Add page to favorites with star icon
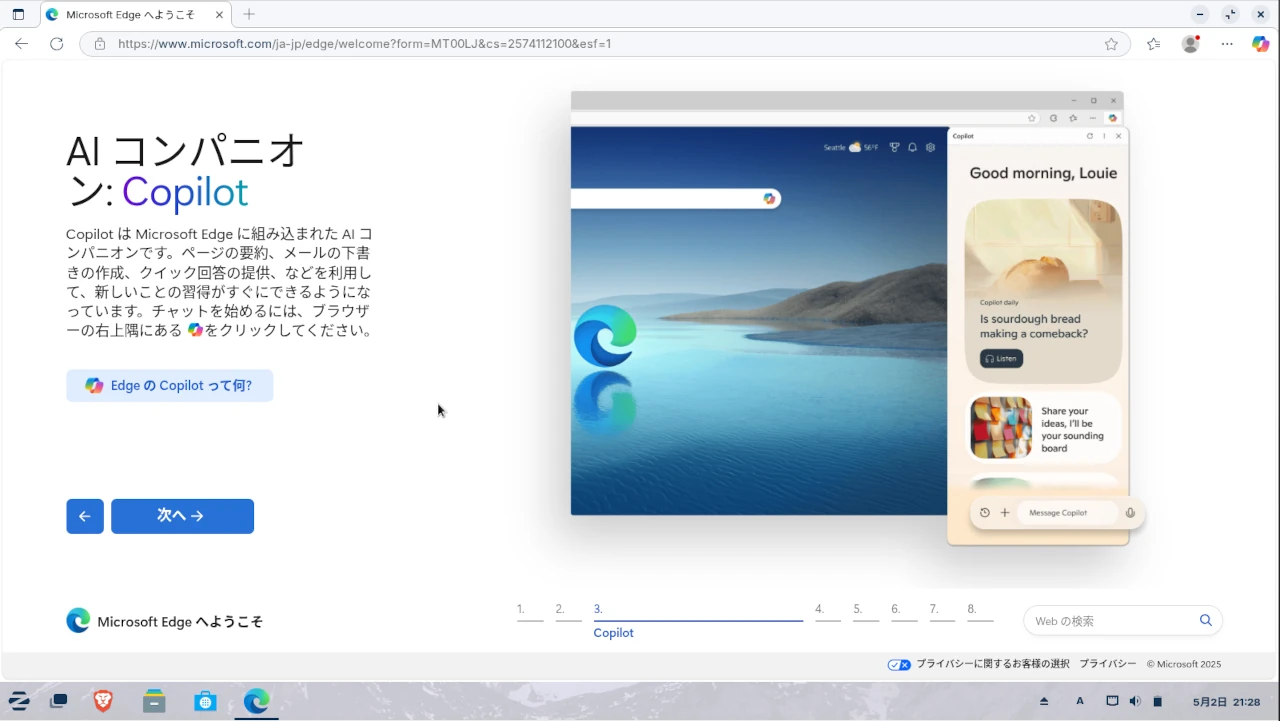Image resolution: width=1280 pixels, height=721 pixels. coord(1111,44)
